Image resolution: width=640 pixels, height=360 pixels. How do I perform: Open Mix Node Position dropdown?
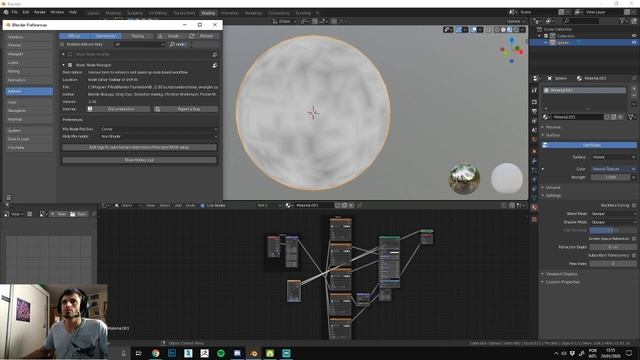[159, 129]
